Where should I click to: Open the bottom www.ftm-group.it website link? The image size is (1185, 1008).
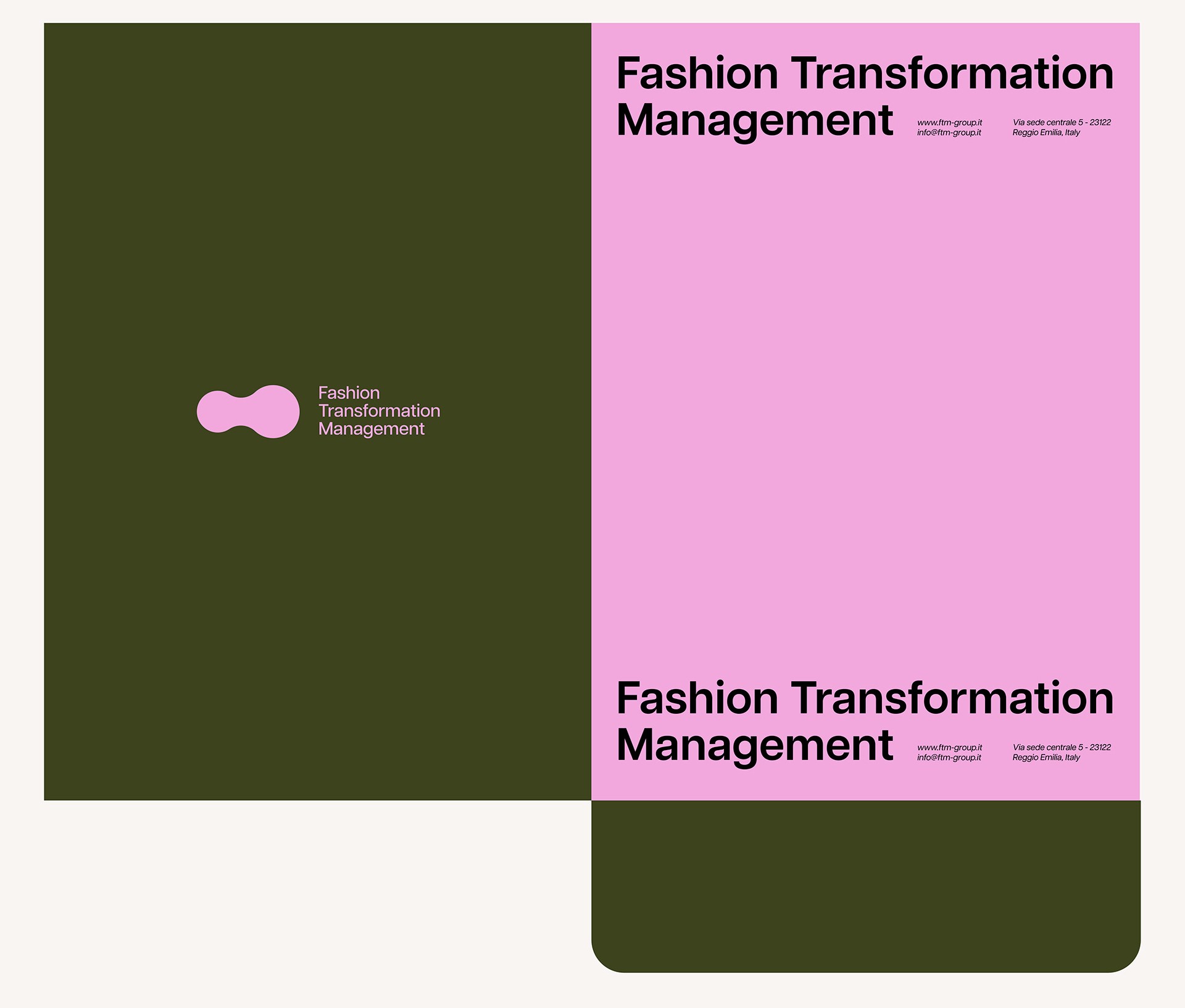(x=949, y=748)
